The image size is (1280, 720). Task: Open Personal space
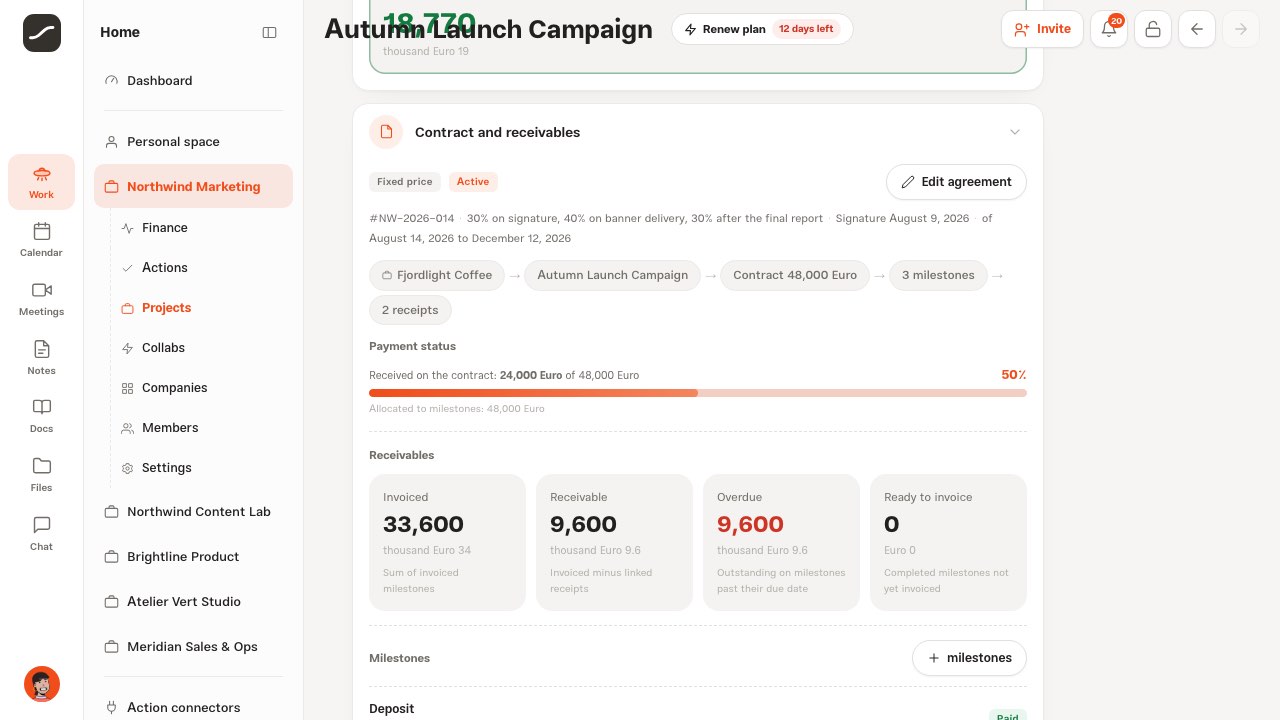coord(193,142)
